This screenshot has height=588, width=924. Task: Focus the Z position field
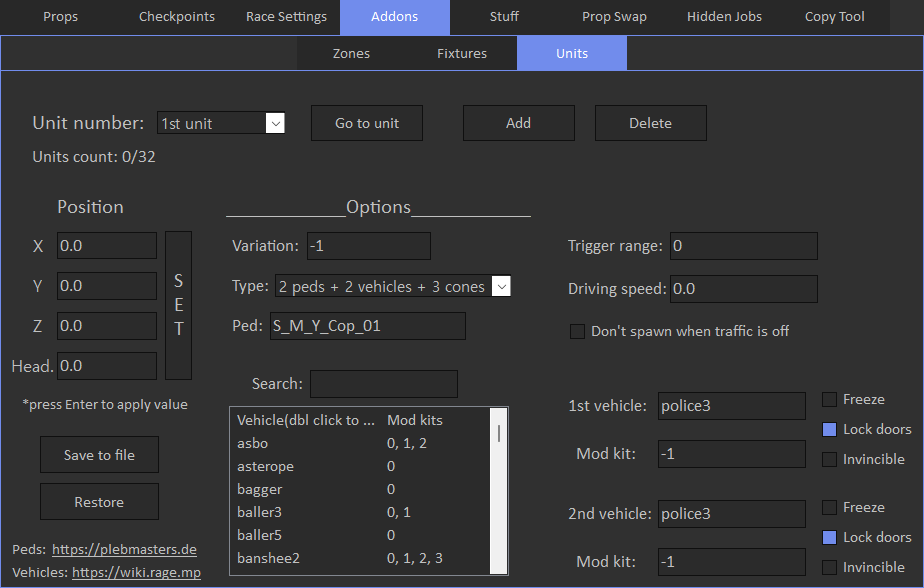[107, 326]
